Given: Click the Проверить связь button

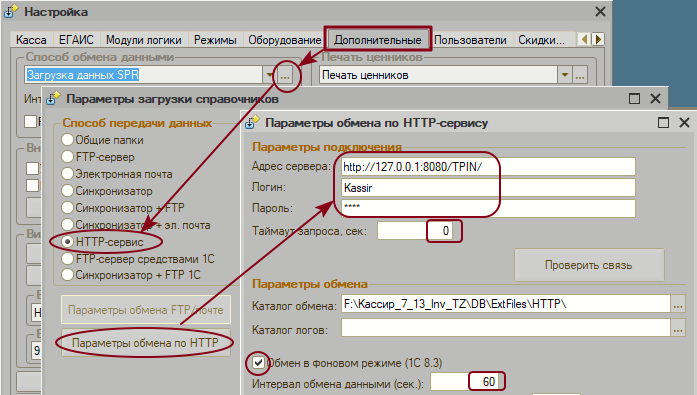Looking at the screenshot, I should (589, 265).
